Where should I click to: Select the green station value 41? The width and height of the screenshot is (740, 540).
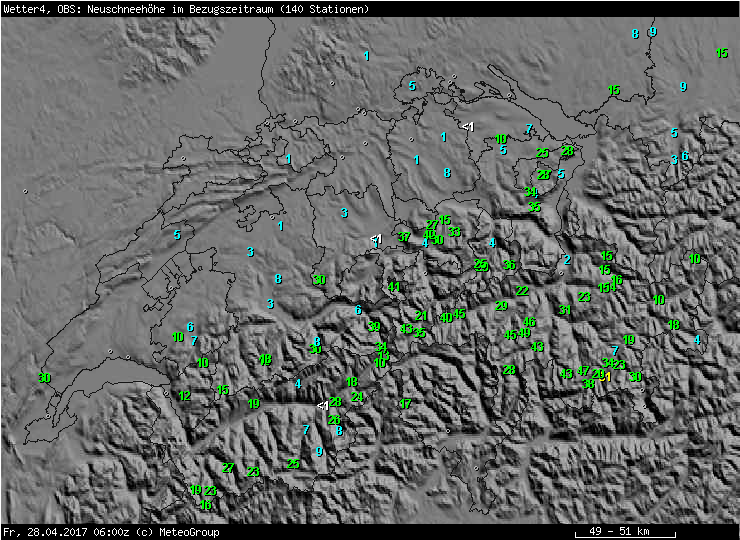coord(394,287)
